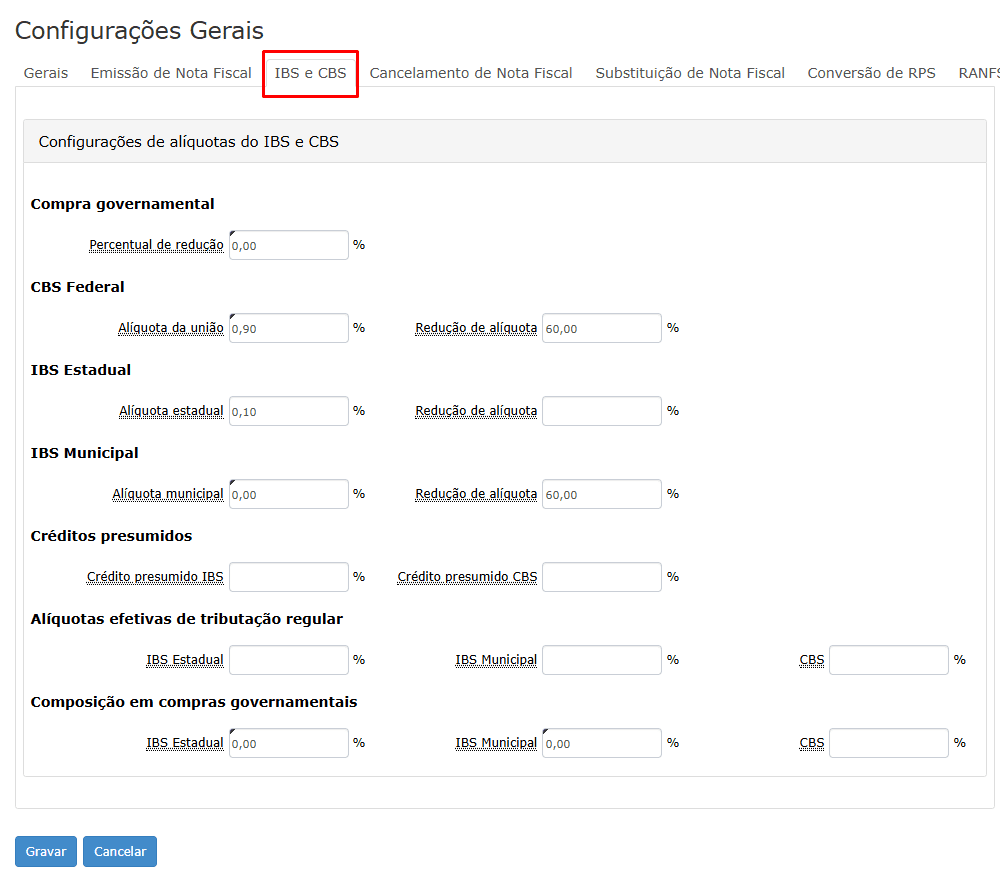Click the CBS Federal heading
1000x873 pixels.
click(x=77, y=287)
